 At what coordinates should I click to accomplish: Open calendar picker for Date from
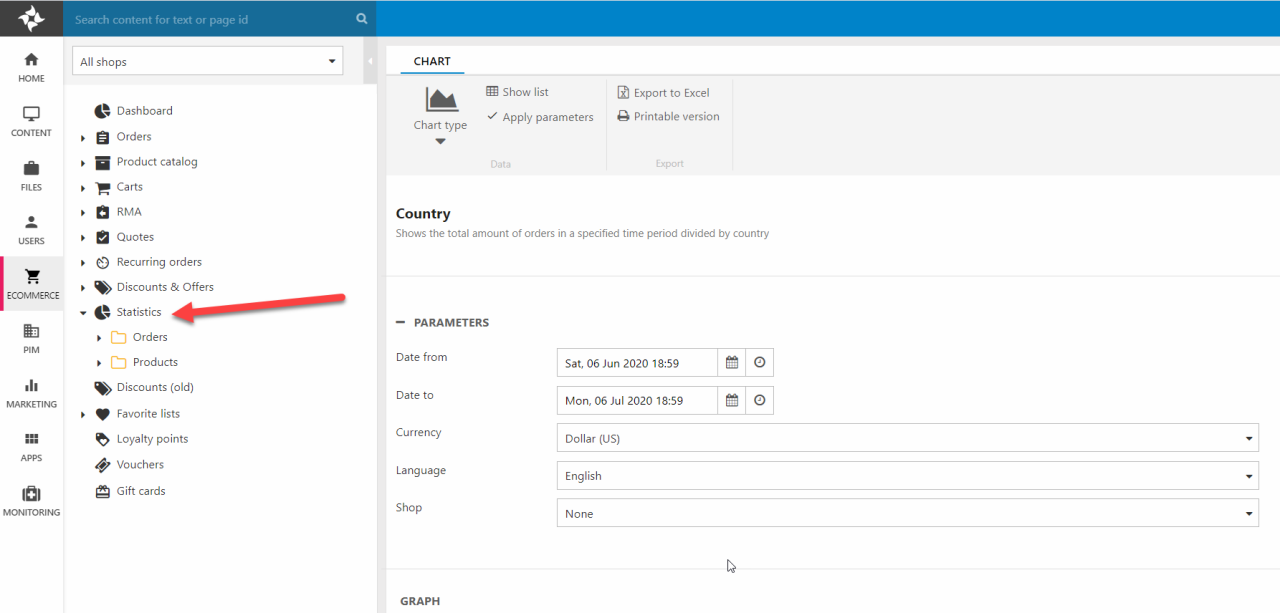732,363
